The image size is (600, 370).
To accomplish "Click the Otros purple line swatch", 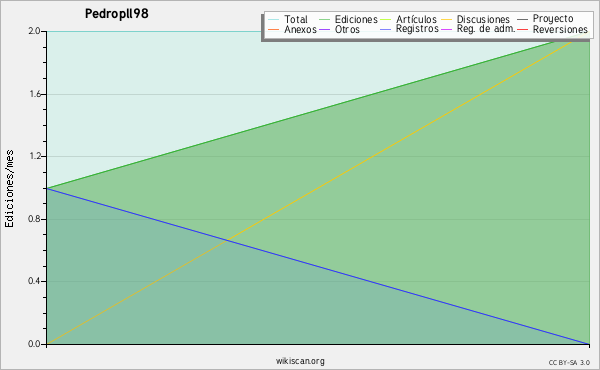I will pyautogui.click(x=324, y=29).
